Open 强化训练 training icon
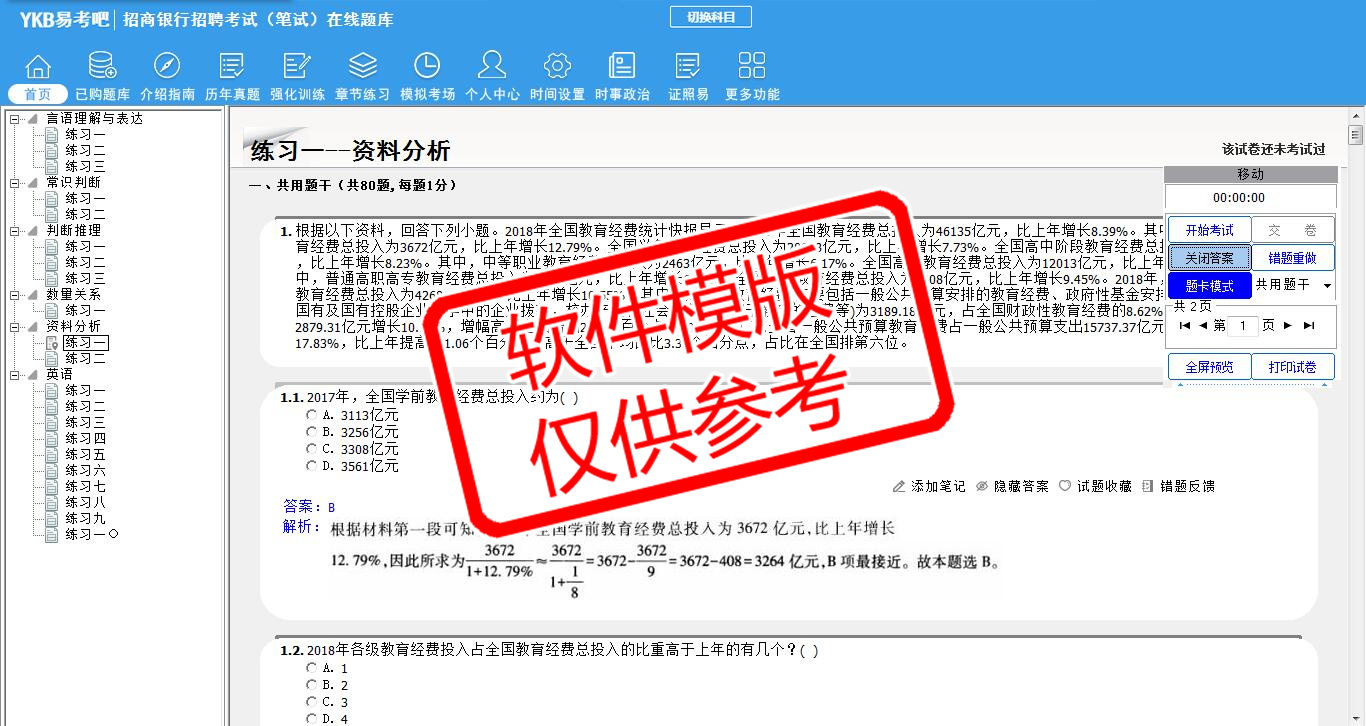 coord(297,67)
